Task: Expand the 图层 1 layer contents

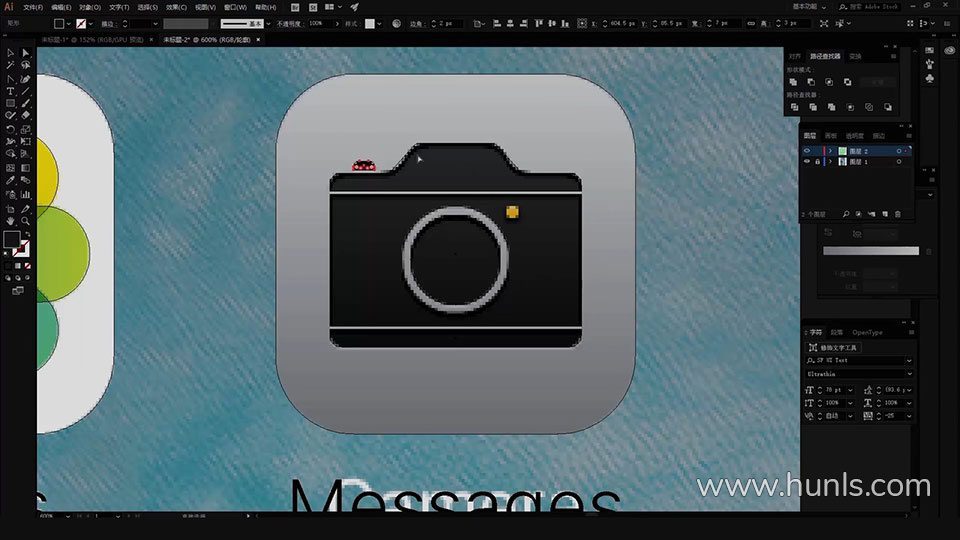Action: point(830,162)
